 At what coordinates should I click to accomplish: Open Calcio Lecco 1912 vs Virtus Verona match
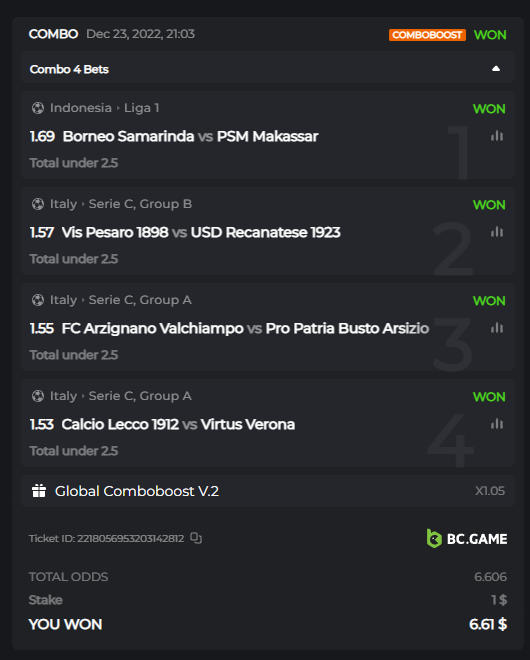pos(178,424)
